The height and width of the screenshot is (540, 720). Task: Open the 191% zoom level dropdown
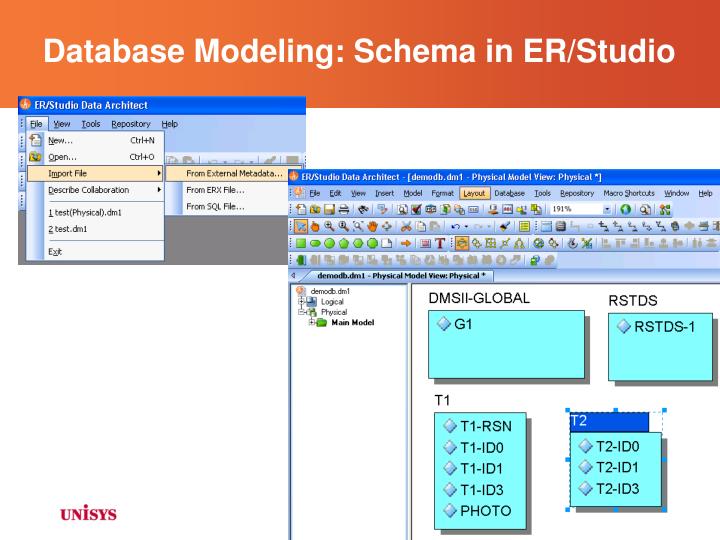tap(608, 211)
